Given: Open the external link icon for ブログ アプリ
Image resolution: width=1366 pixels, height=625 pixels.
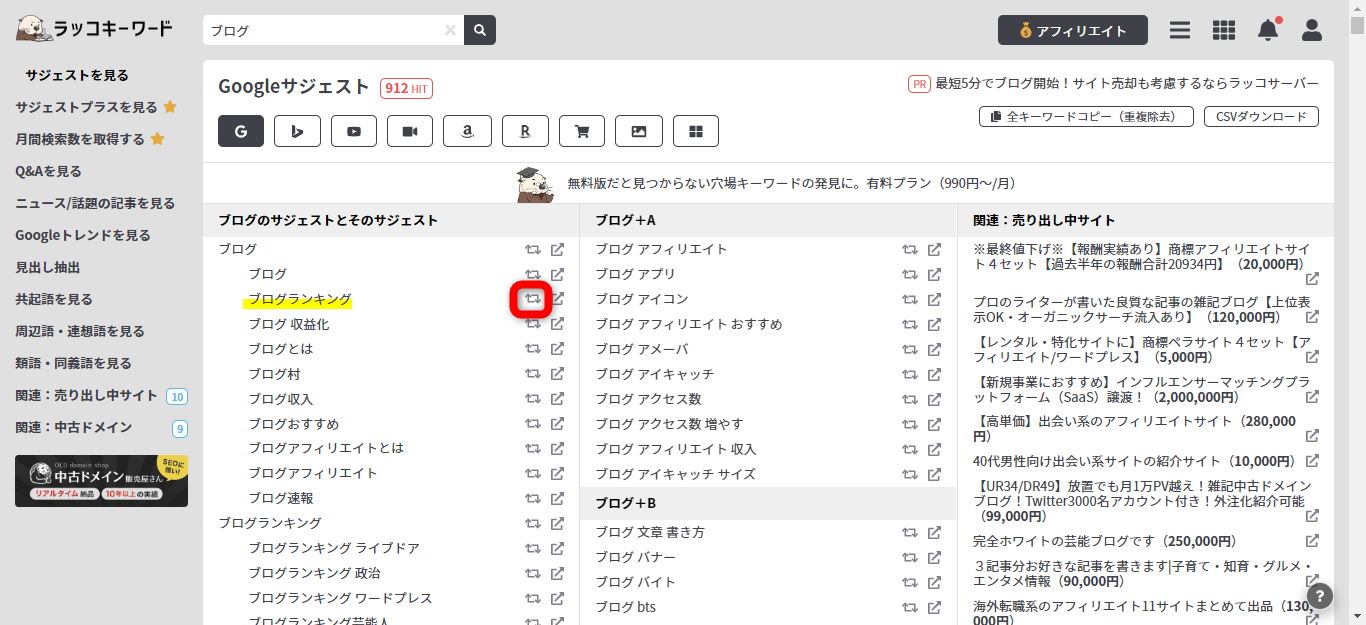Looking at the screenshot, I should click(x=934, y=274).
